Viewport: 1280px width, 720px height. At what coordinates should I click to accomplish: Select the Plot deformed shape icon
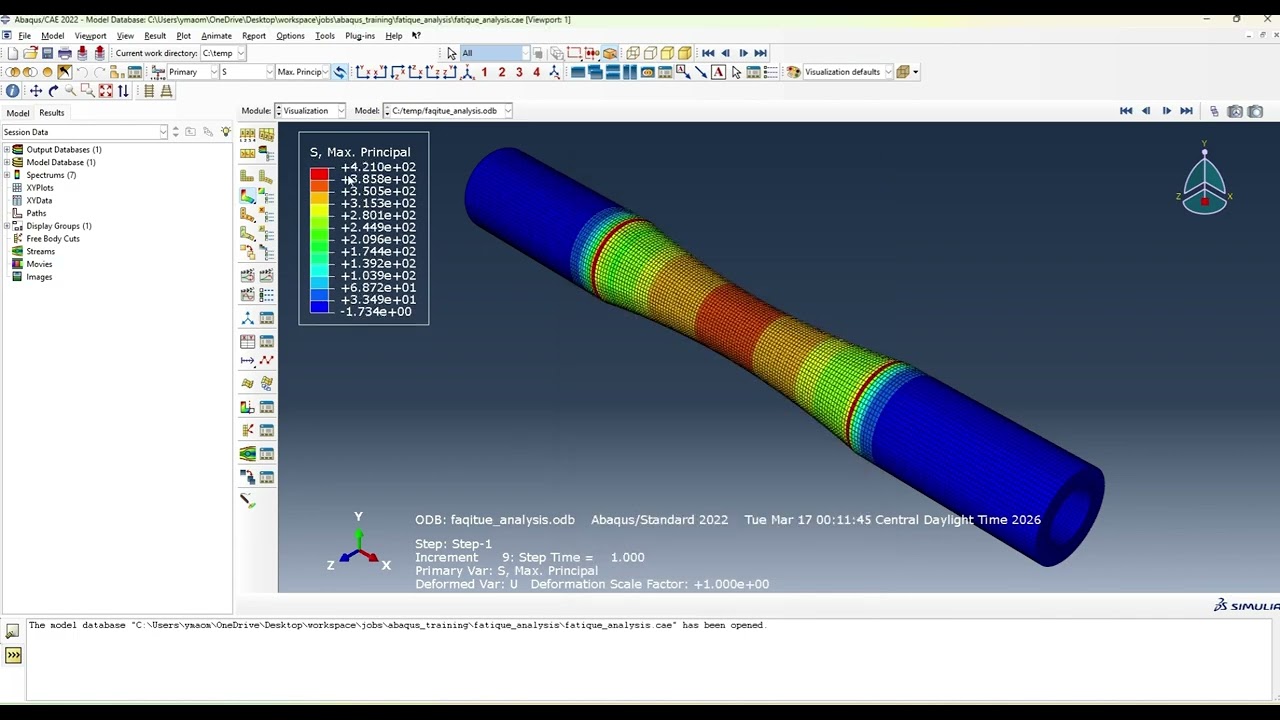click(x=266, y=176)
